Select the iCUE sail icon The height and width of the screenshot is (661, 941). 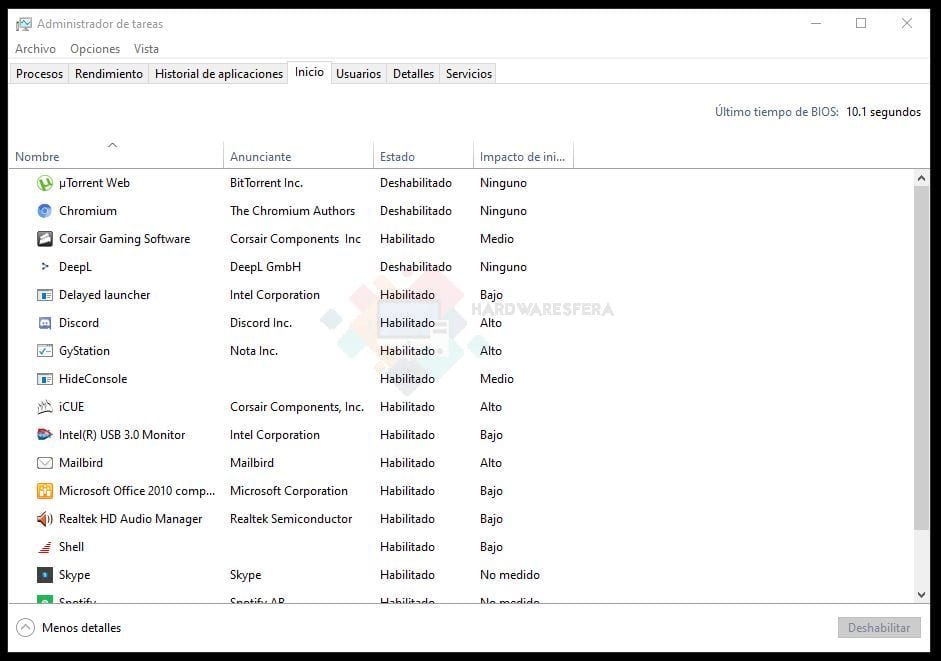45,407
